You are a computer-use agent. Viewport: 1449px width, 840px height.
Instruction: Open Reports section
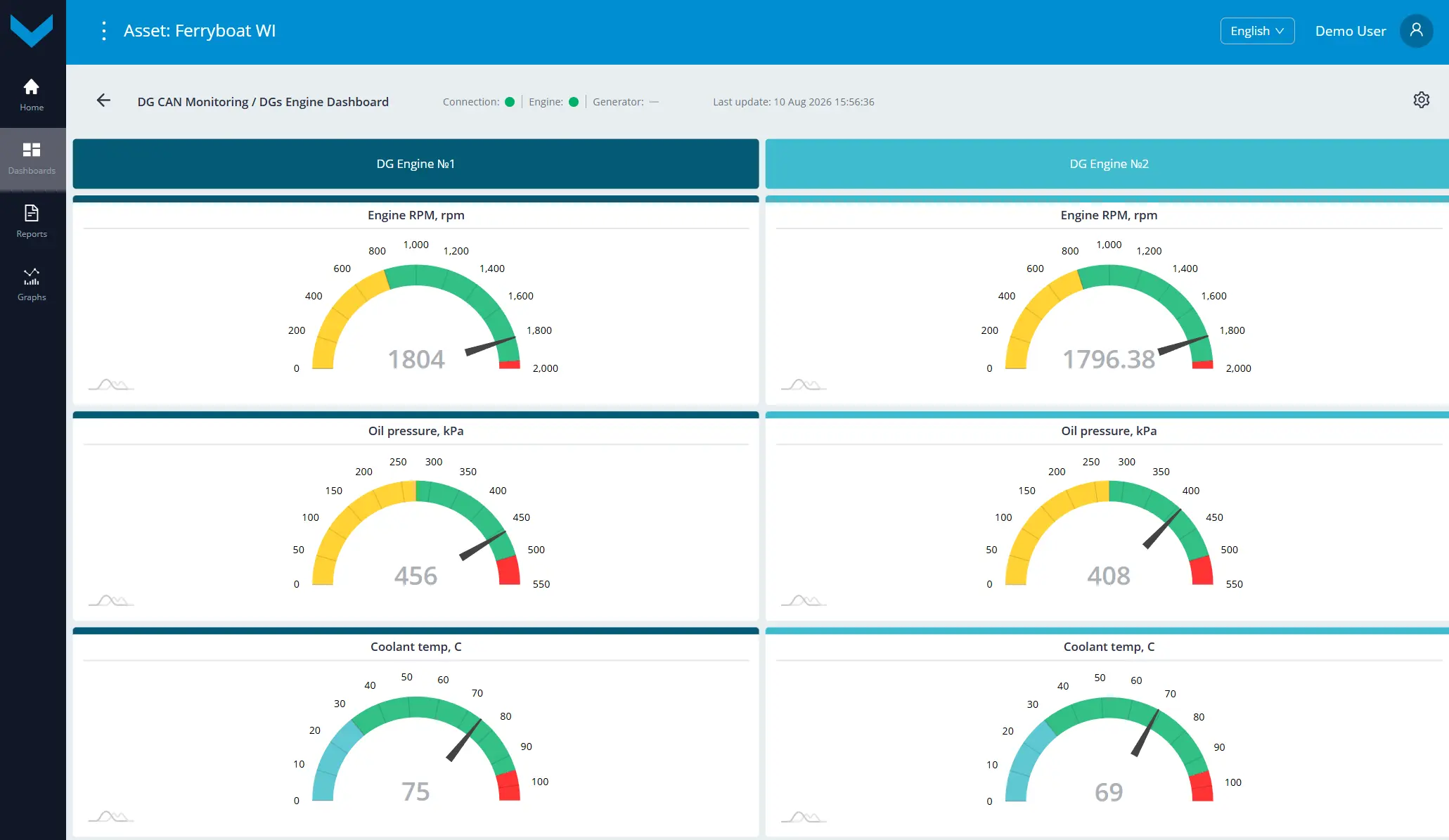(x=32, y=222)
